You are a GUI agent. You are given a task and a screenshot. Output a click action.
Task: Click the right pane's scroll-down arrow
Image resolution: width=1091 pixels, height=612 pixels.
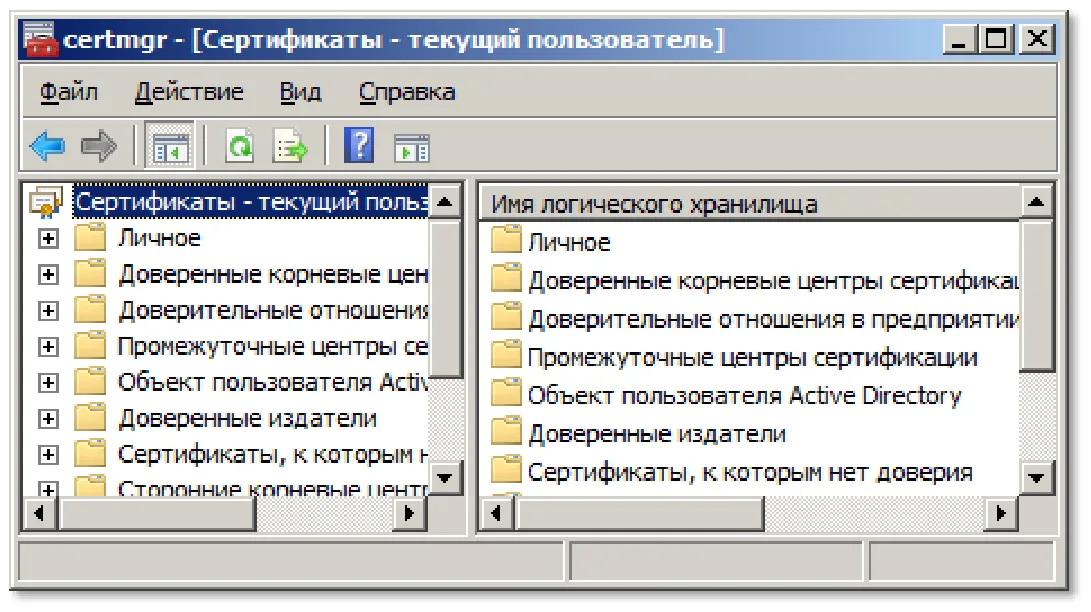(x=1036, y=478)
